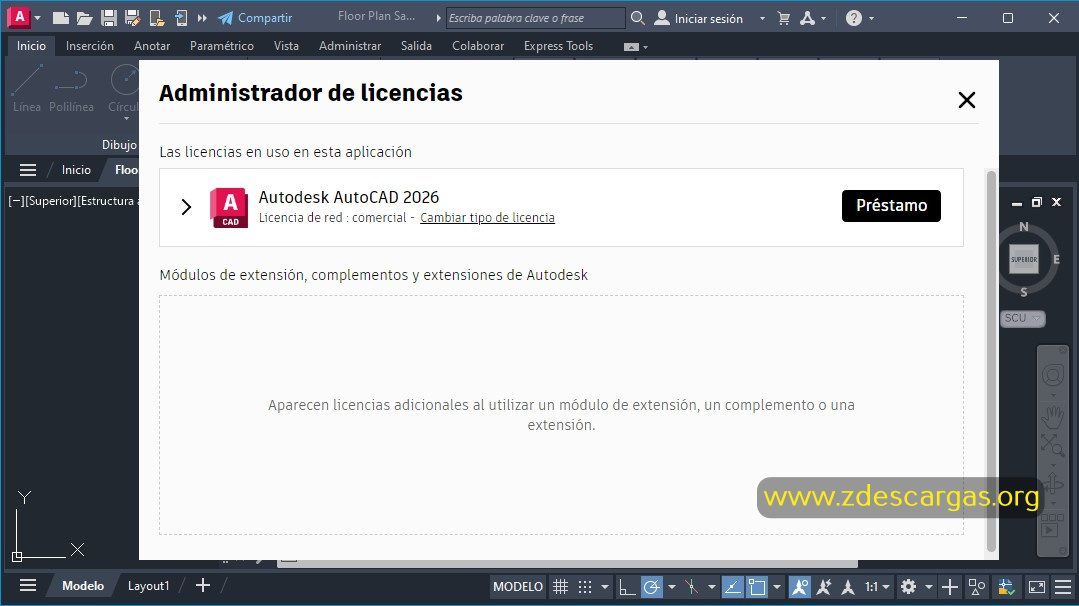The image size is (1079, 606).
Task: Open the dropdown arrow beside Iniciar sesión
Action: 762,19
